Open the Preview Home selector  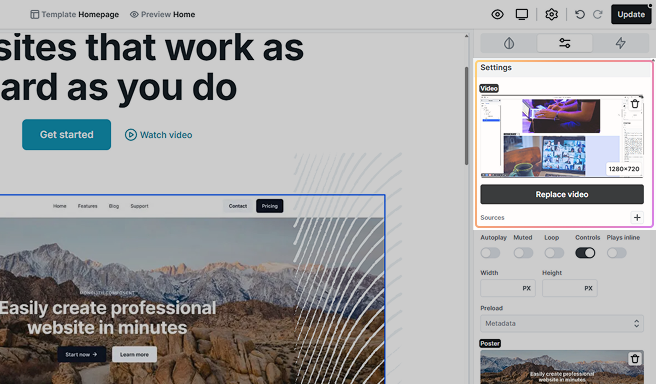coord(162,15)
